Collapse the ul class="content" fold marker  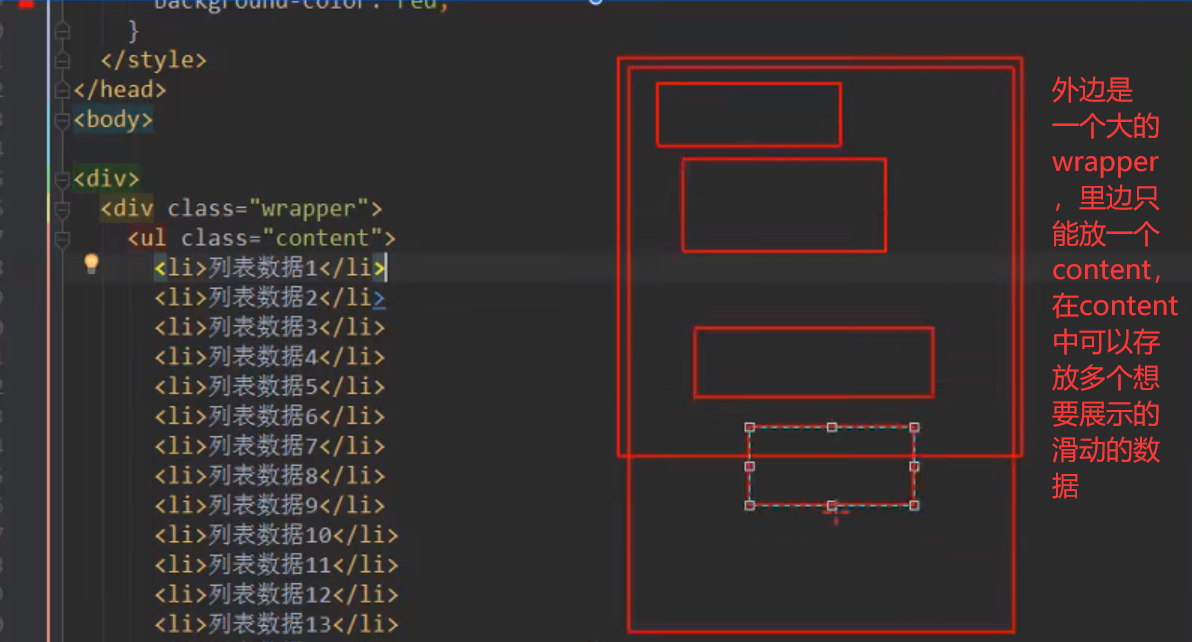(62, 238)
